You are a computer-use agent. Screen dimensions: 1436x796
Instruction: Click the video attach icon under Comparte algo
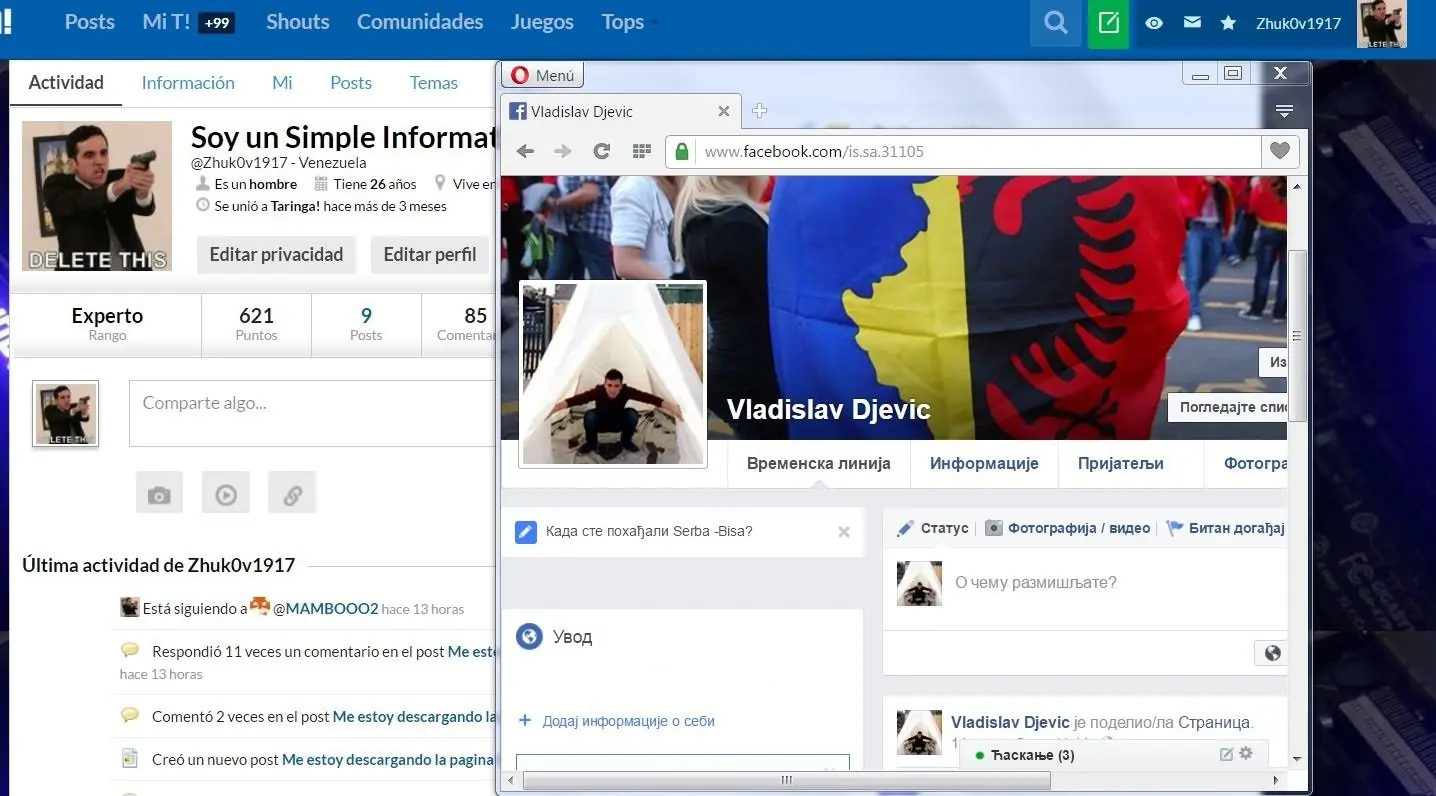(x=226, y=494)
